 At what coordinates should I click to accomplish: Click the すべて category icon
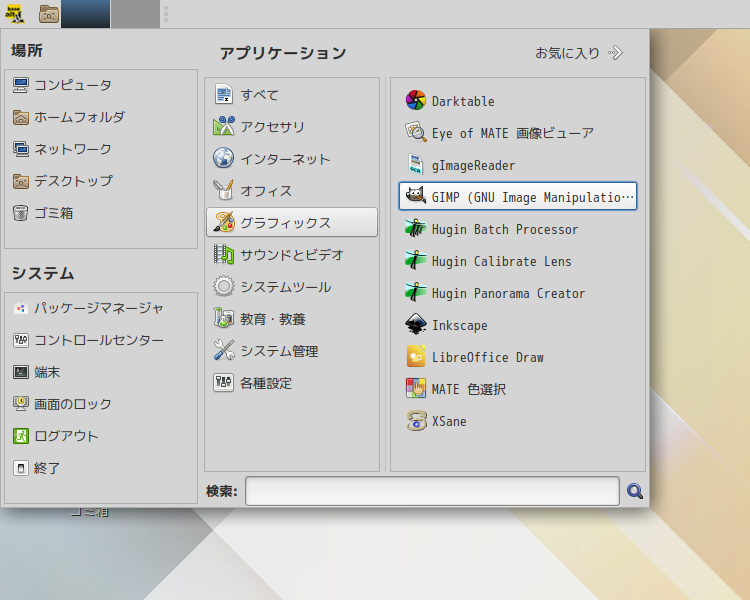pos(223,94)
